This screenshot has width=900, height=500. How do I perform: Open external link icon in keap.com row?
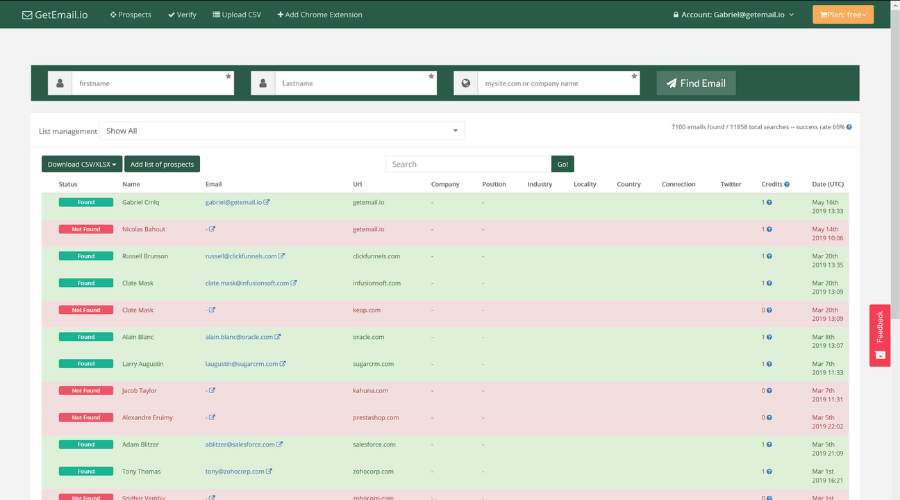pyautogui.click(x=212, y=310)
